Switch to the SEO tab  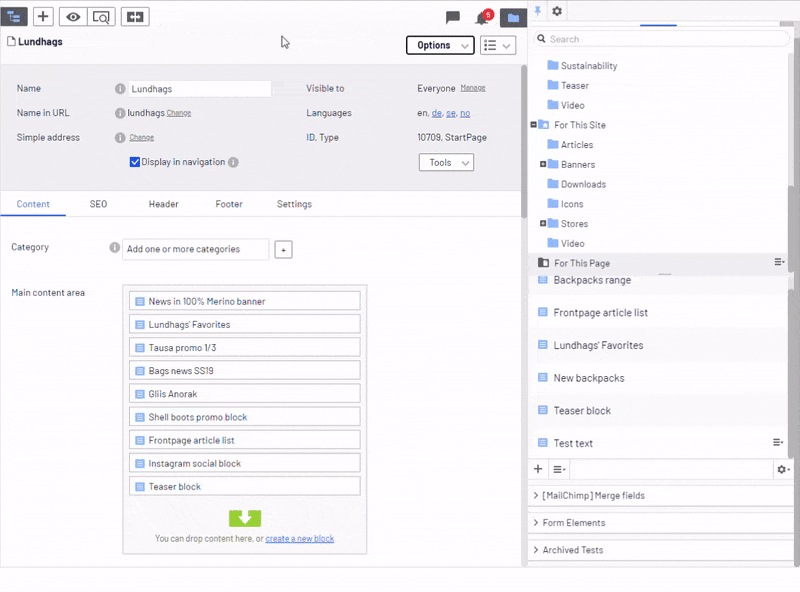[x=98, y=204]
